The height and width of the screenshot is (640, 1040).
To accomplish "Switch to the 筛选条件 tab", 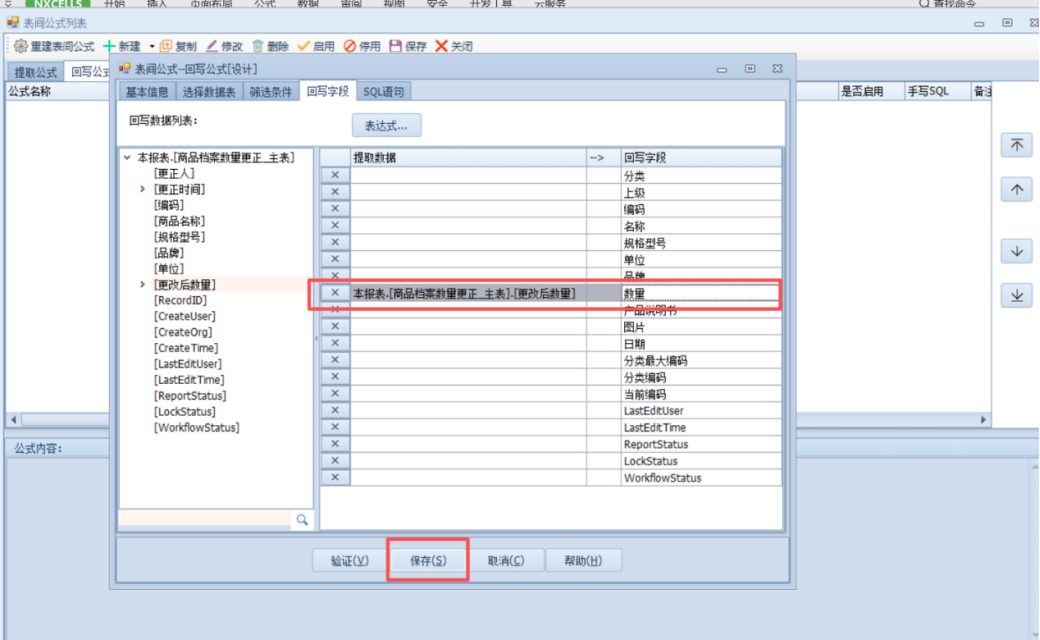I will pyautogui.click(x=271, y=92).
